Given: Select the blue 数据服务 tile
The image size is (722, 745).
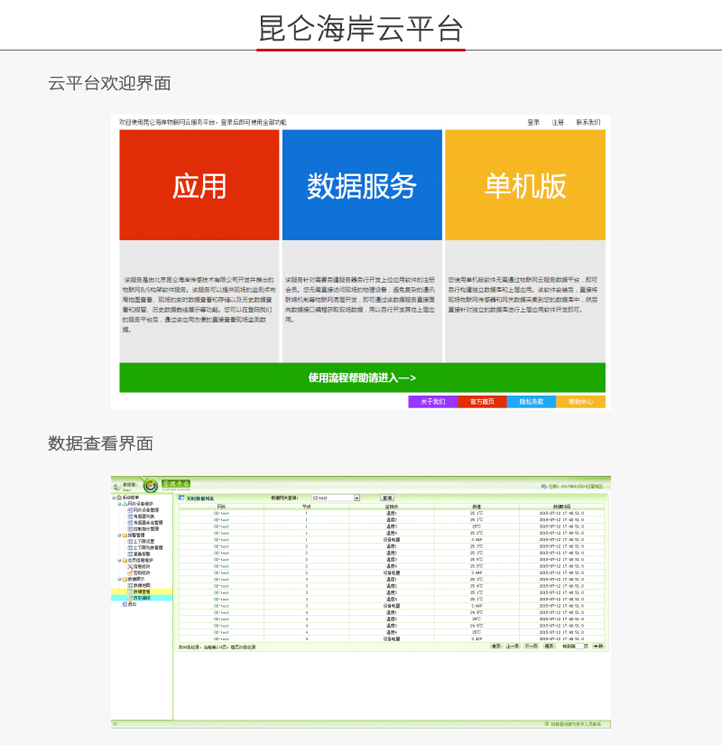Looking at the screenshot, I should 362,185.
